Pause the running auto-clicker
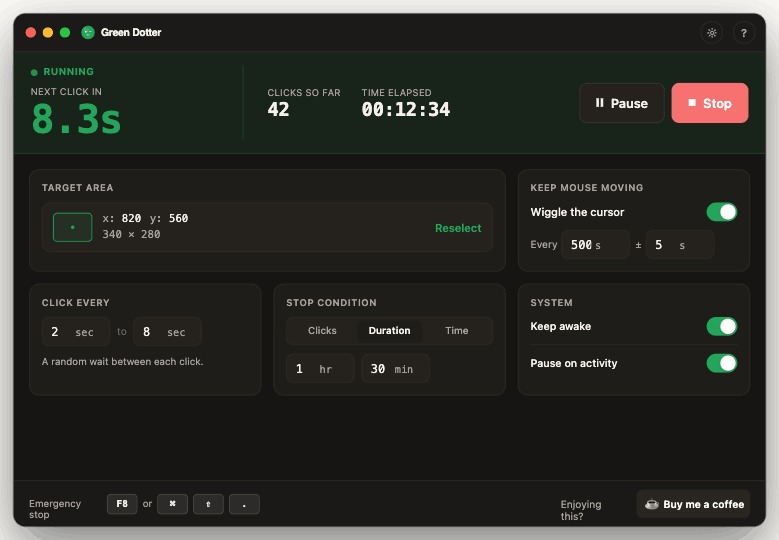This screenshot has width=779, height=540. (x=622, y=103)
